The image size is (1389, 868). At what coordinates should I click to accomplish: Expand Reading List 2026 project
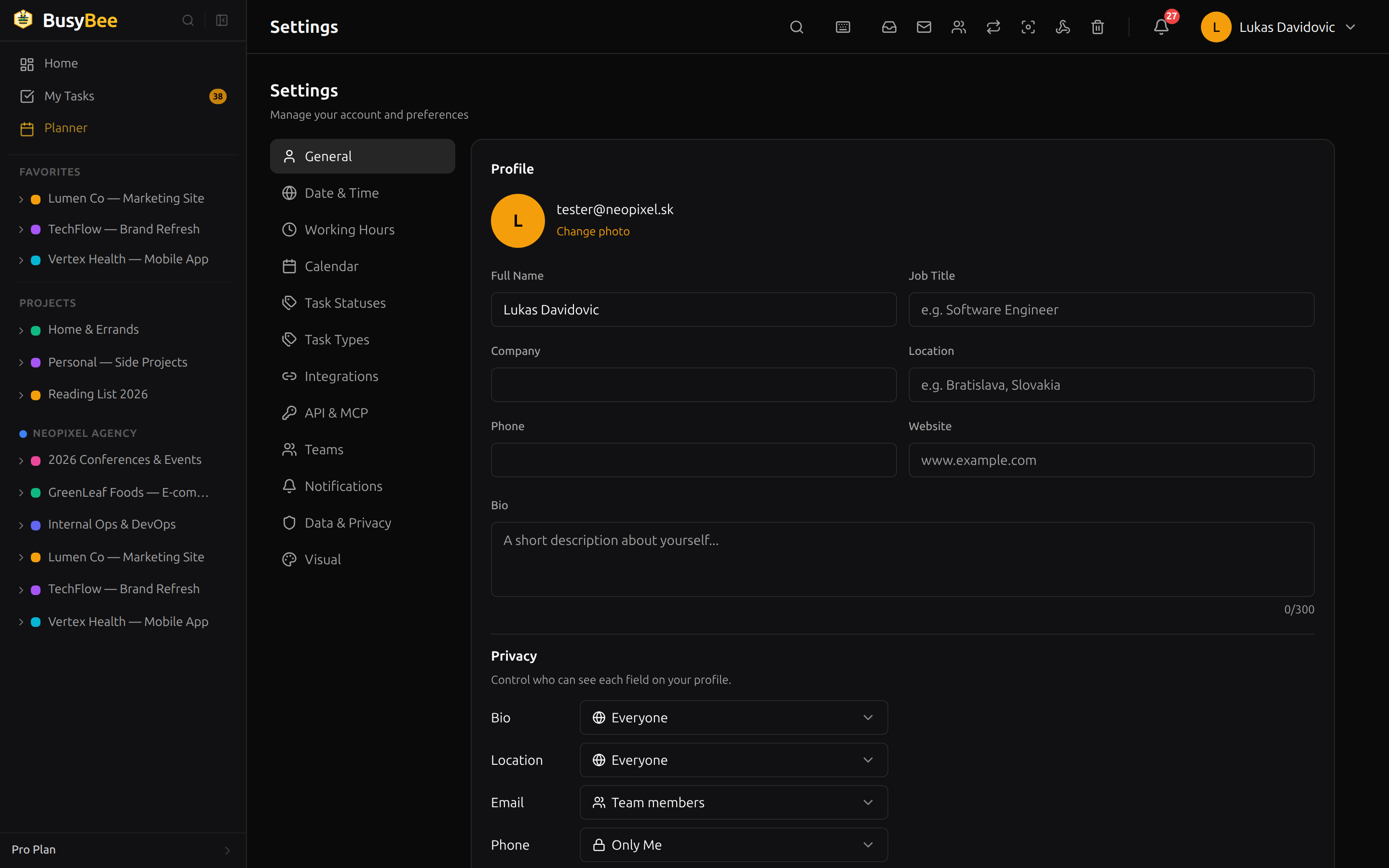(21, 395)
